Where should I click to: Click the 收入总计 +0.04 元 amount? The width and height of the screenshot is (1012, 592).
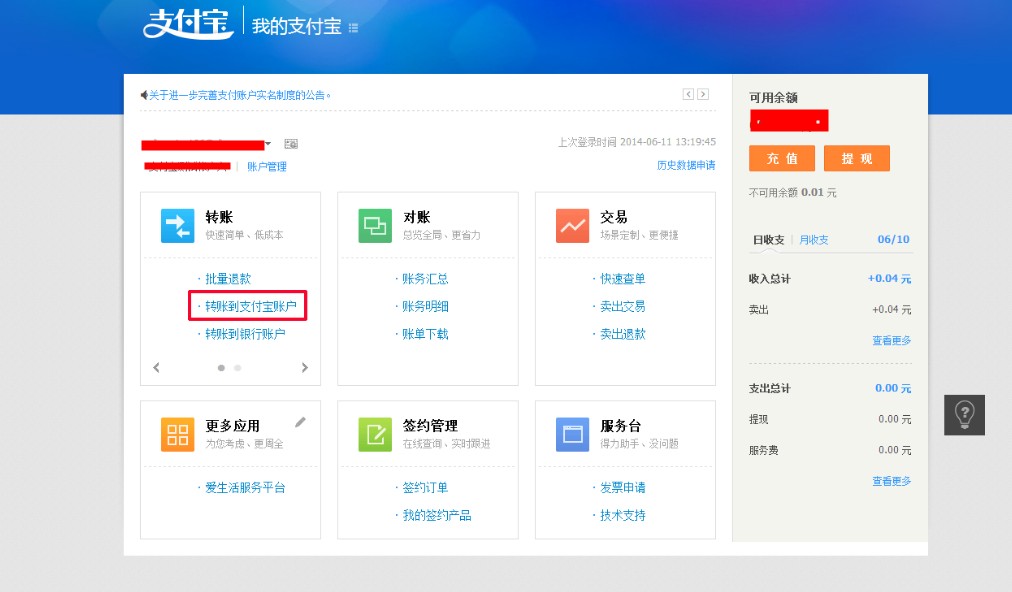[889, 278]
